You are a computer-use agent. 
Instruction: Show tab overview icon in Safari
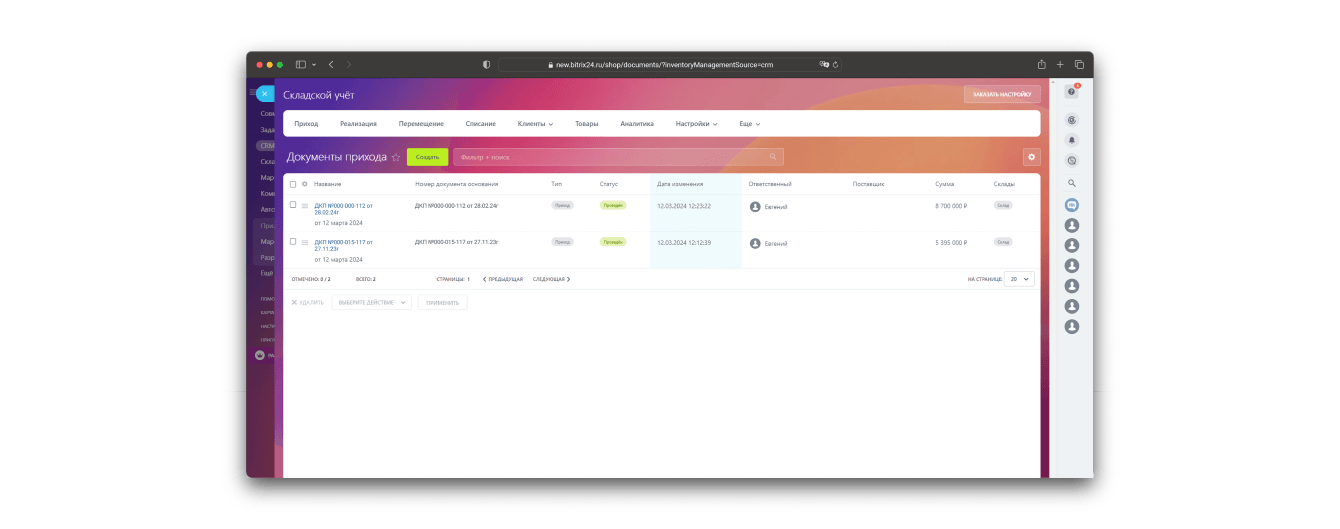1079,64
